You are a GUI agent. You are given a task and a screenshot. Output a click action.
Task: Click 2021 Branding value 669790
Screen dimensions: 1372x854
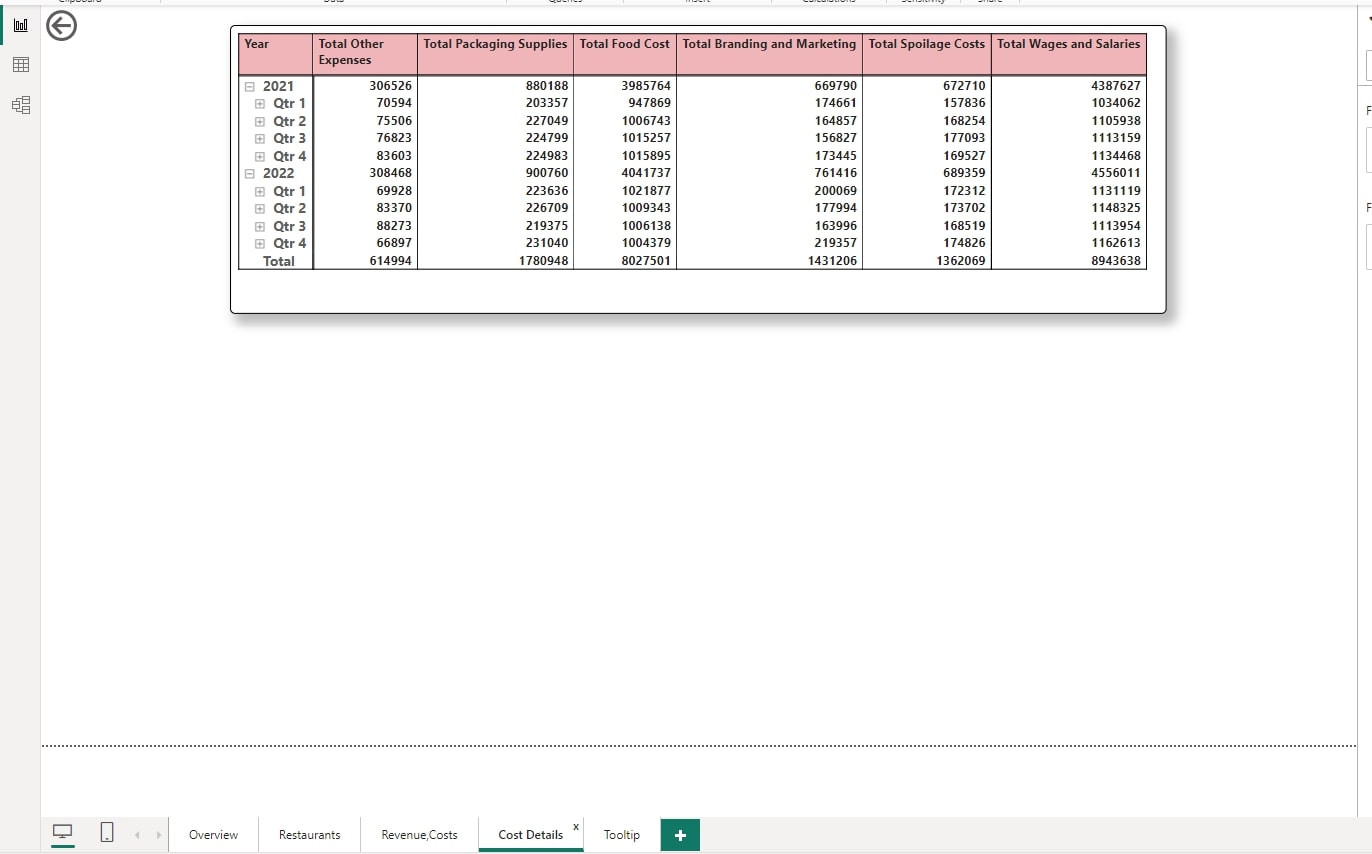coord(836,86)
